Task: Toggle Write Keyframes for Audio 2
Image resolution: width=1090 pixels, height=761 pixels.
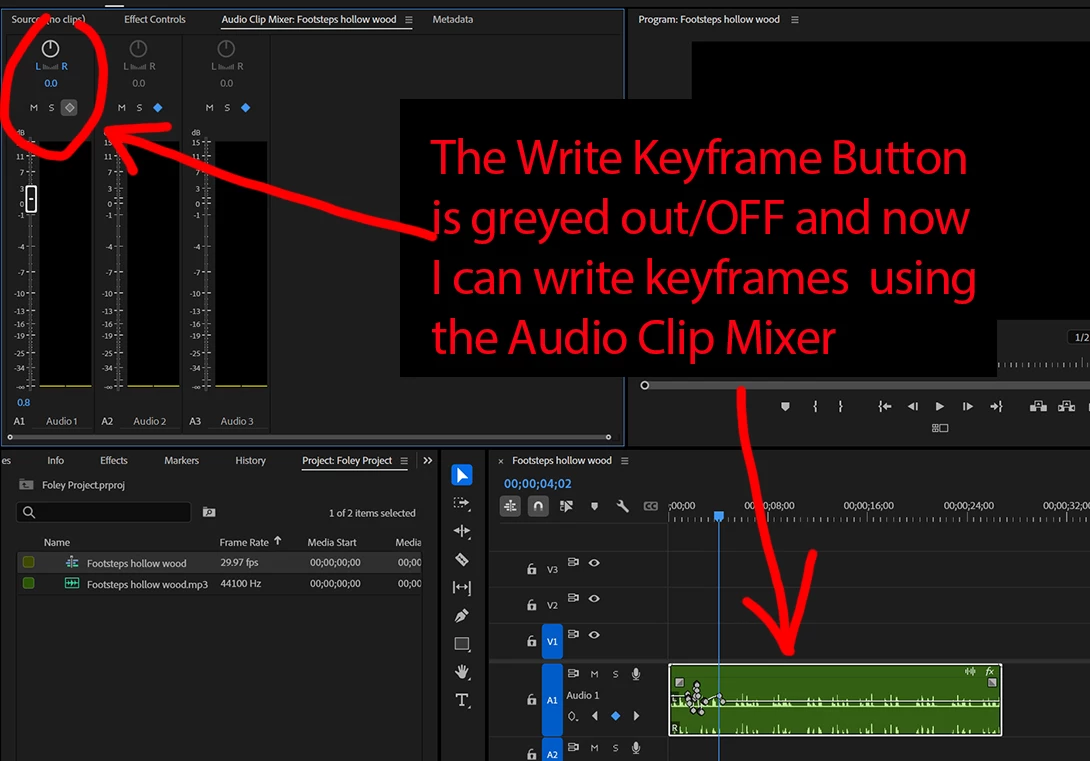Action: [158, 108]
